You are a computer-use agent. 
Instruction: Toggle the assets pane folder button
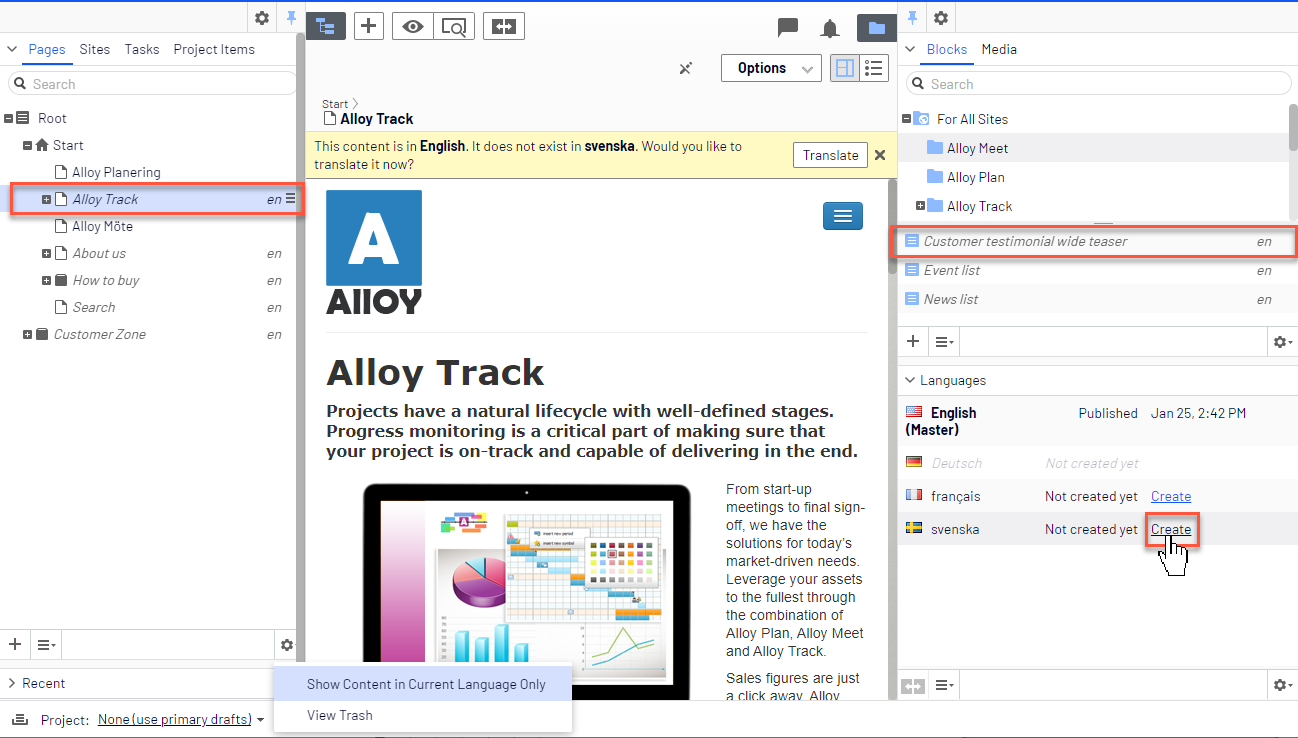[876, 28]
